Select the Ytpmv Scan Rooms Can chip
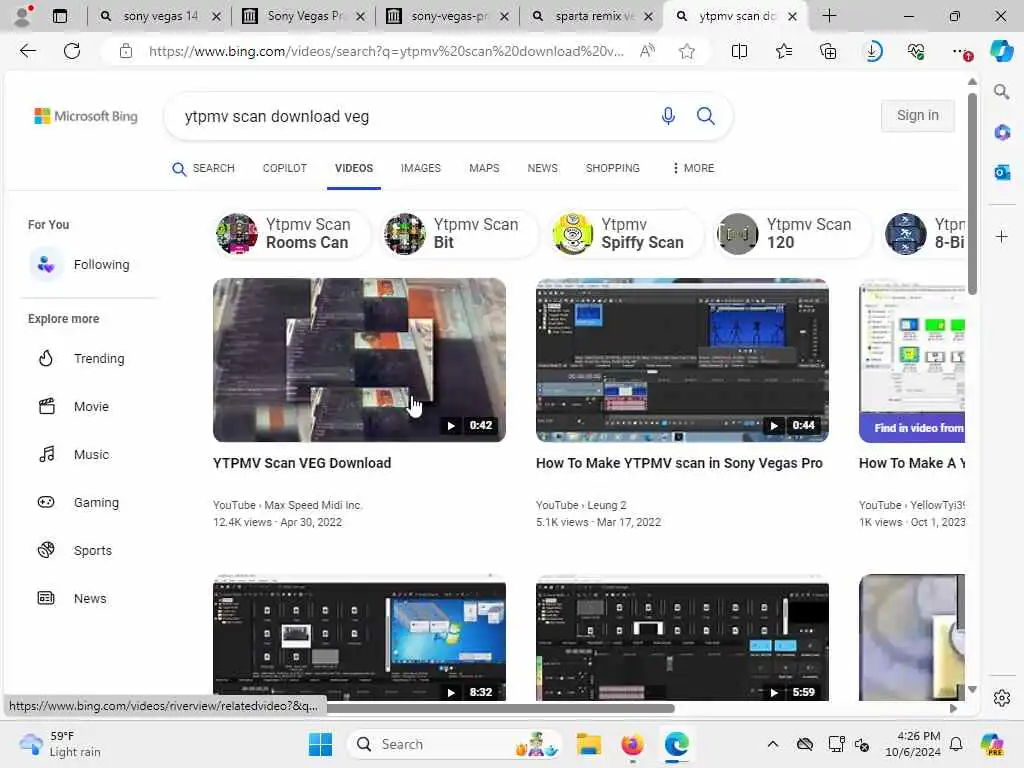The width and height of the screenshot is (1024, 768). point(292,233)
